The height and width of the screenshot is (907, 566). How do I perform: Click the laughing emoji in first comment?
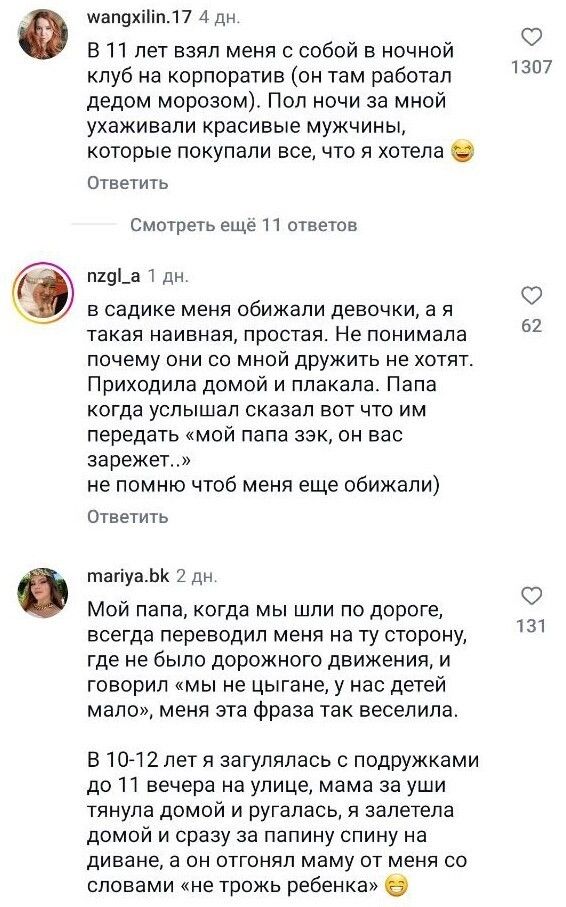(x=462, y=152)
